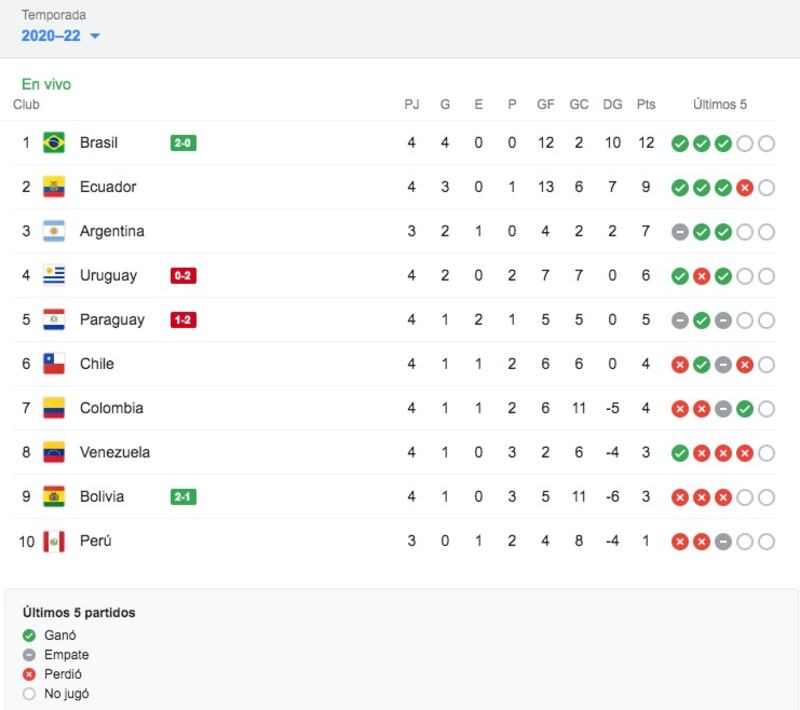Click the Bolivia flag icon

point(54,497)
